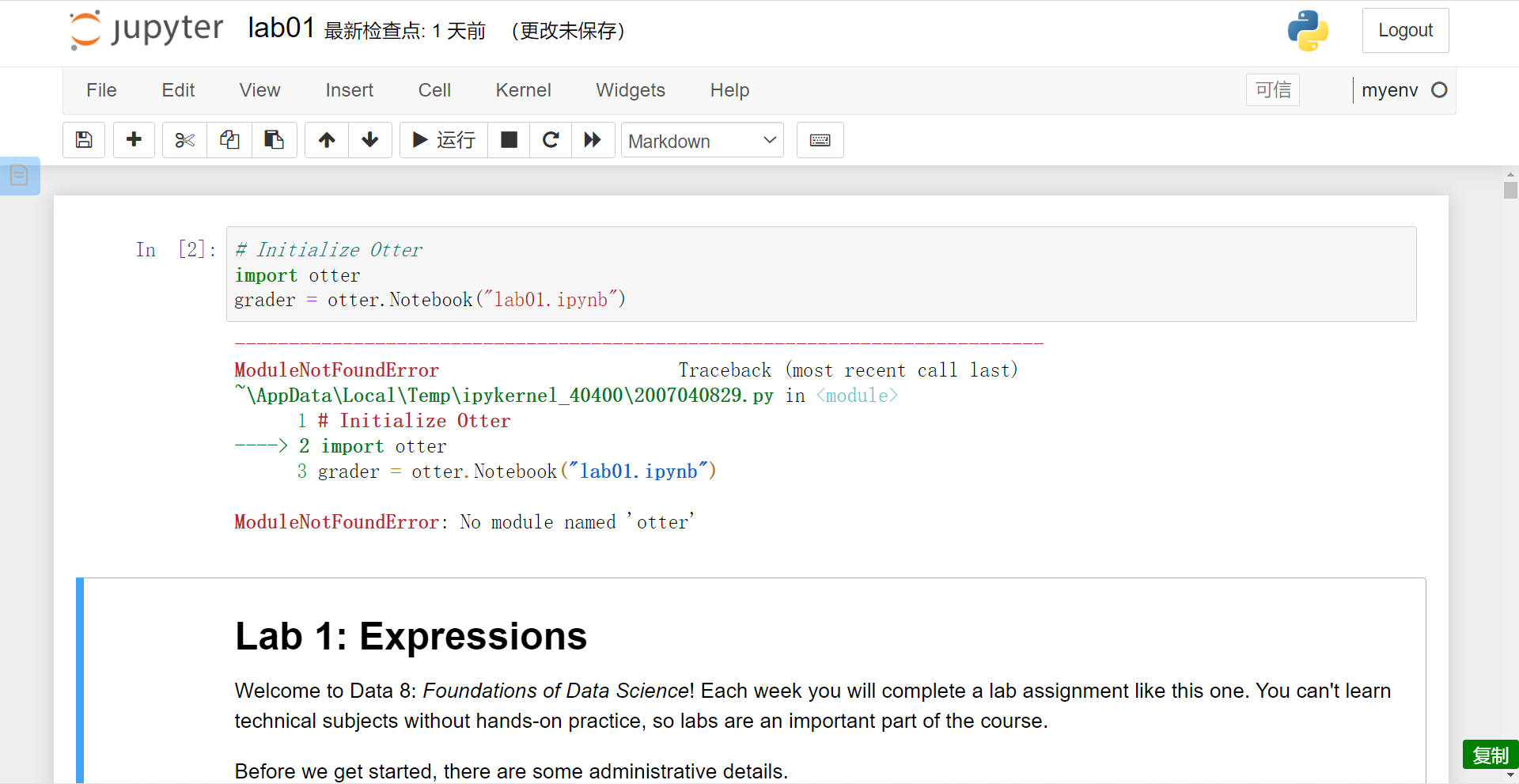The height and width of the screenshot is (784, 1519).
Task: Click vertical scrollbar thumb
Action: 1510,190
